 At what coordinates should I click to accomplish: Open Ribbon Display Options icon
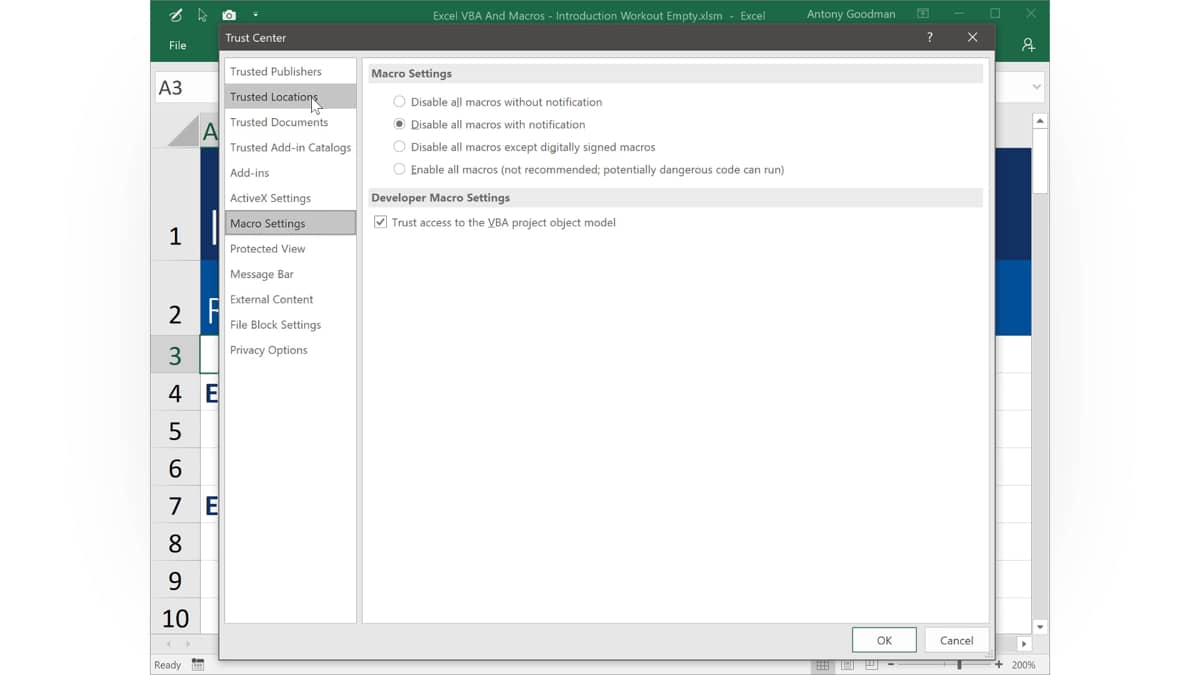pyautogui.click(x=923, y=14)
